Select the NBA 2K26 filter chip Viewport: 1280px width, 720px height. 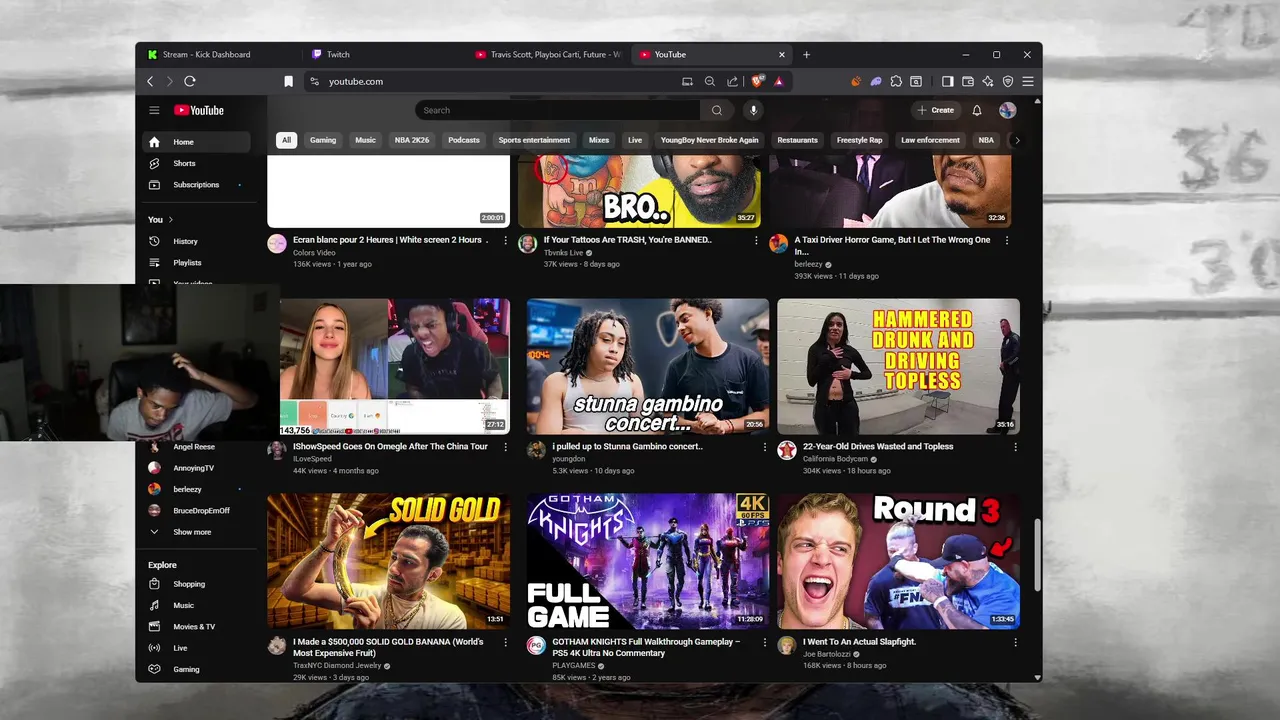pos(412,140)
